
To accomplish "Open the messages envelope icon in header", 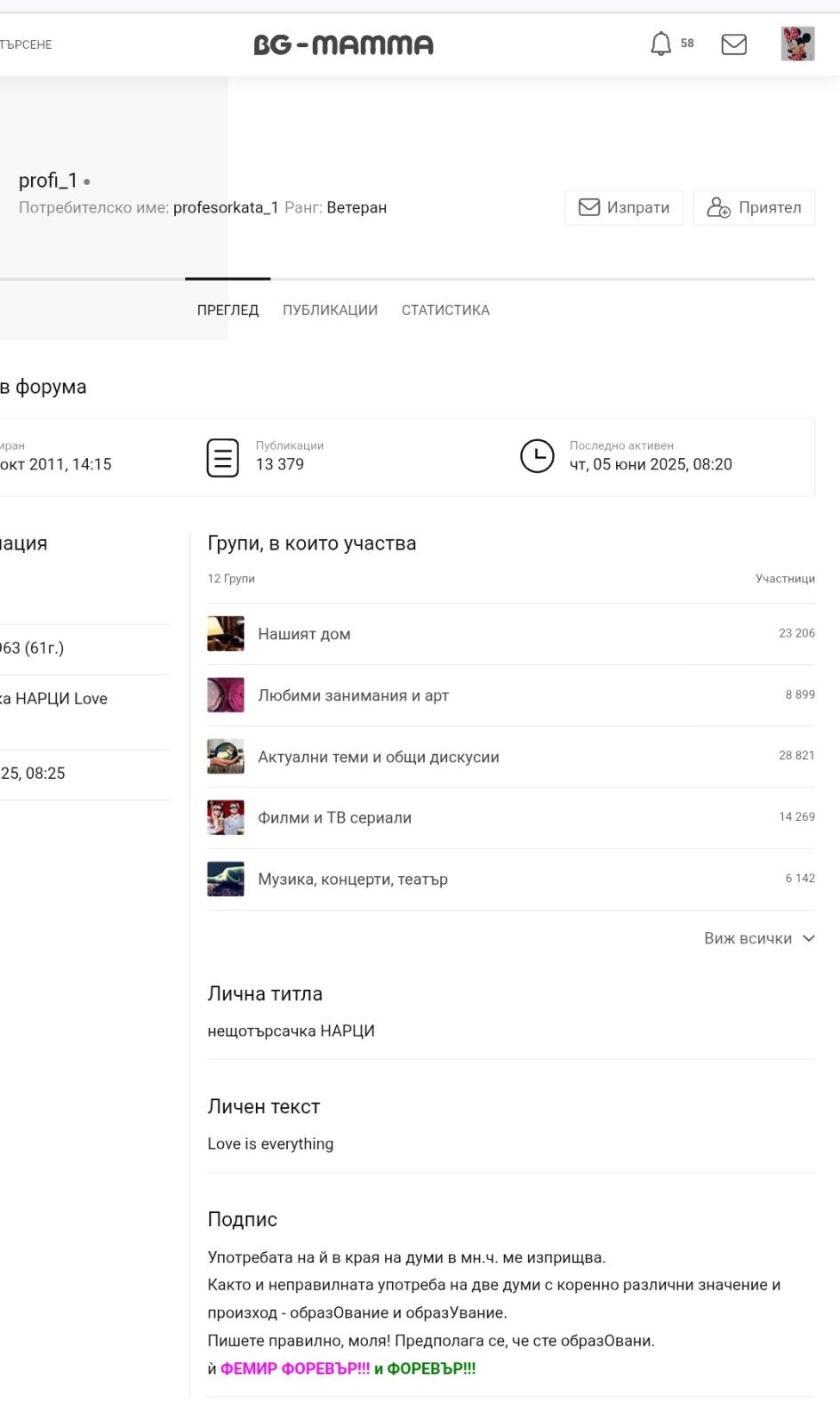I will 733,44.
